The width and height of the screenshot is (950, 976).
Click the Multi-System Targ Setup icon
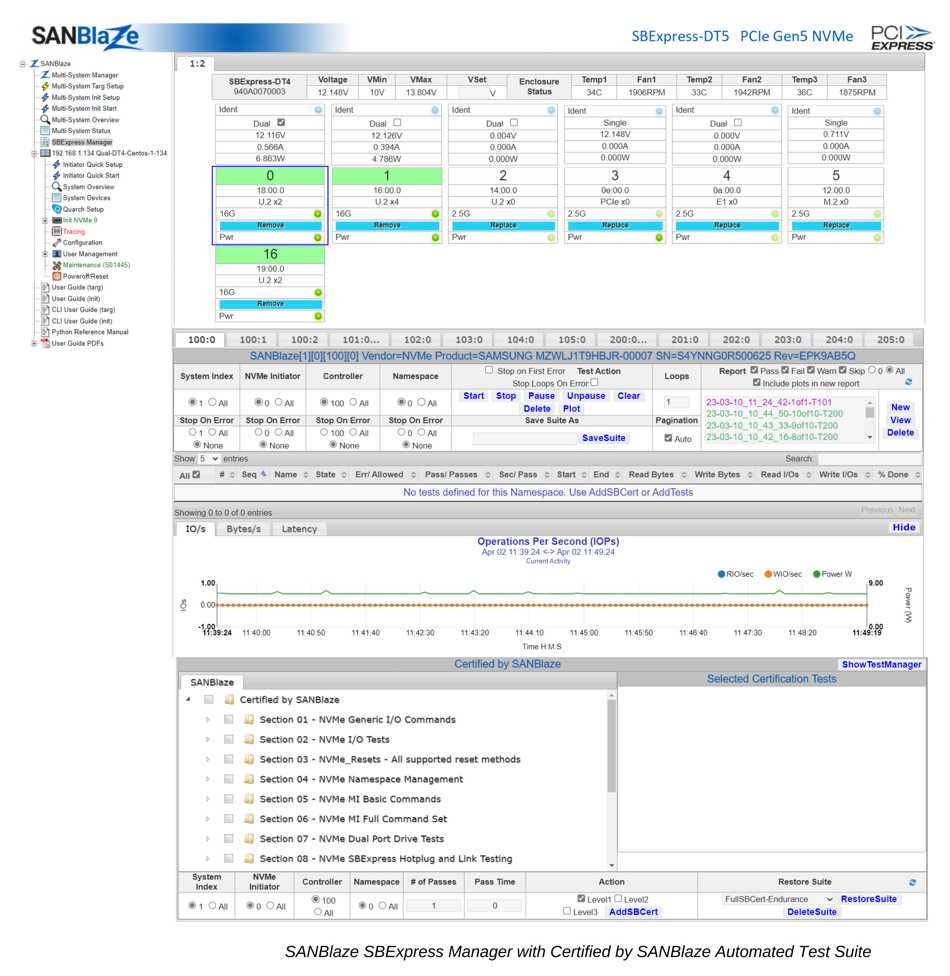coord(45,86)
